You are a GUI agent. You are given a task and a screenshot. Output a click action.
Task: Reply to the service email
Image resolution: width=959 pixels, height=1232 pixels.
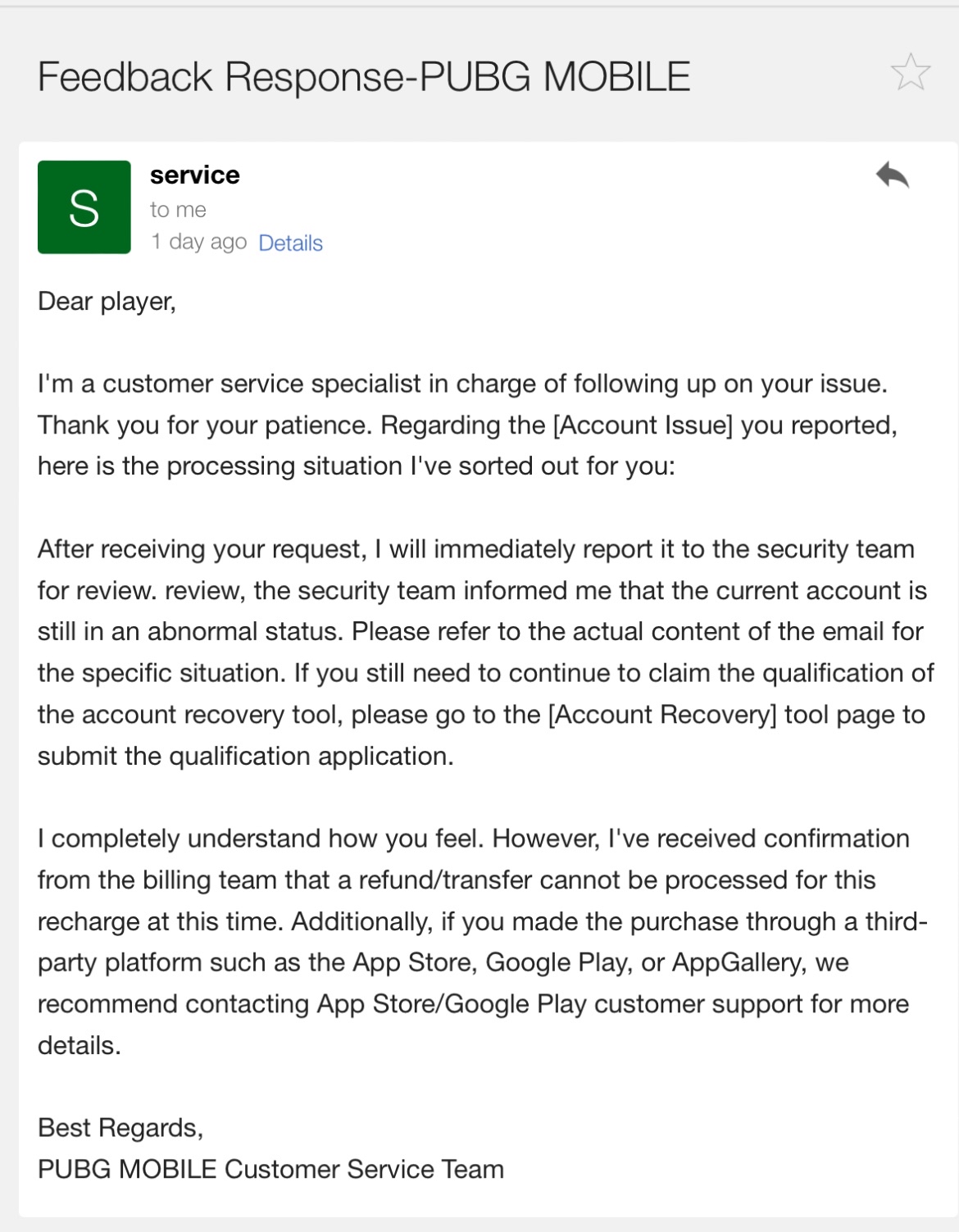(x=893, y=175)
